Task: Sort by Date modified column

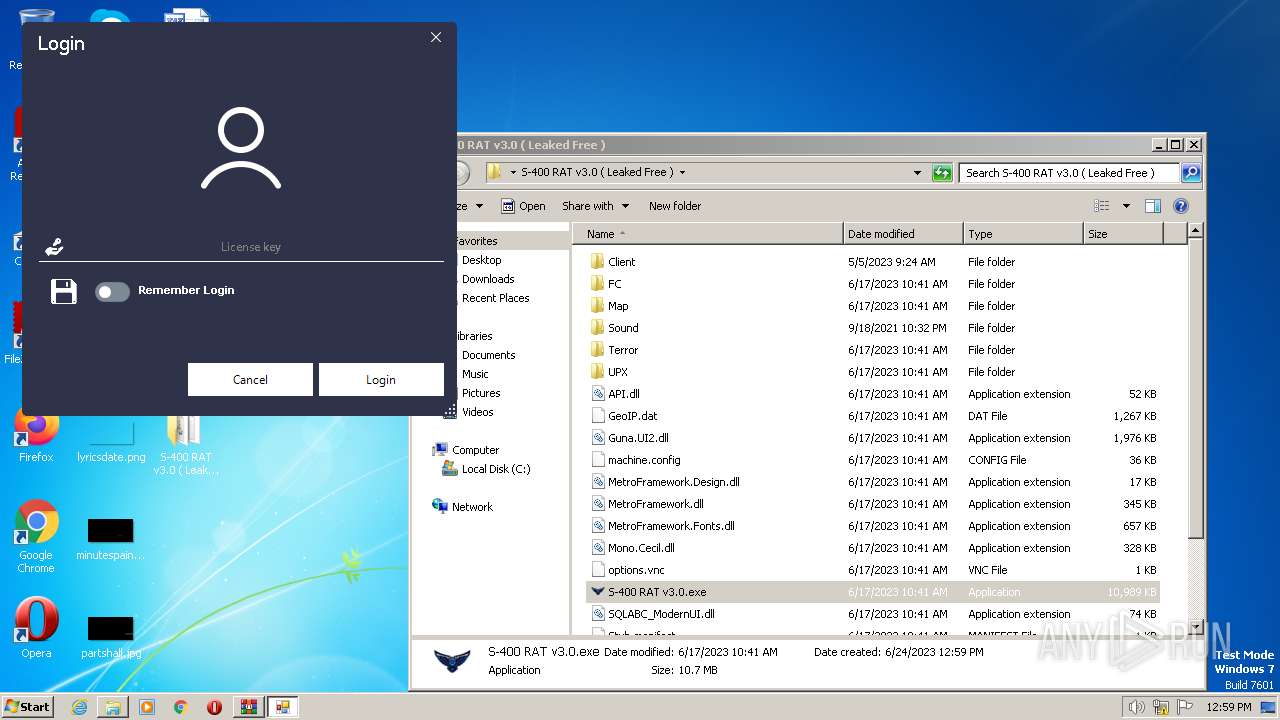Action: (x=903, y=234)
